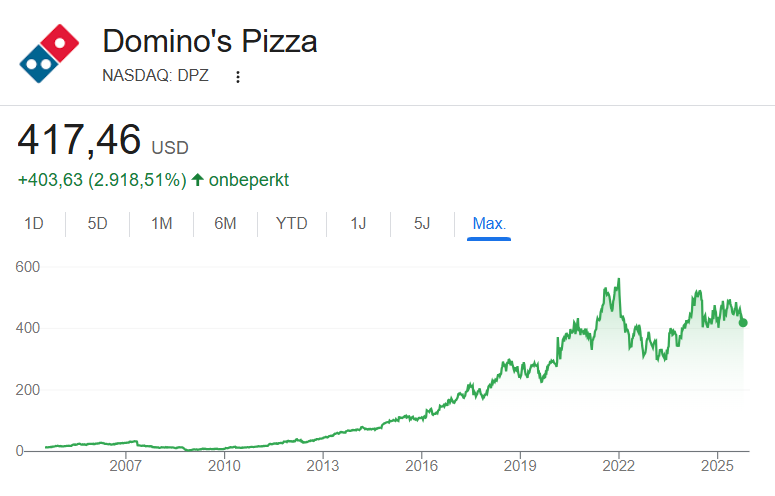The image size is (775, 496).
Task: Click the NASDAQ: DPZ ticker label
Action: (x=155, y=76)
